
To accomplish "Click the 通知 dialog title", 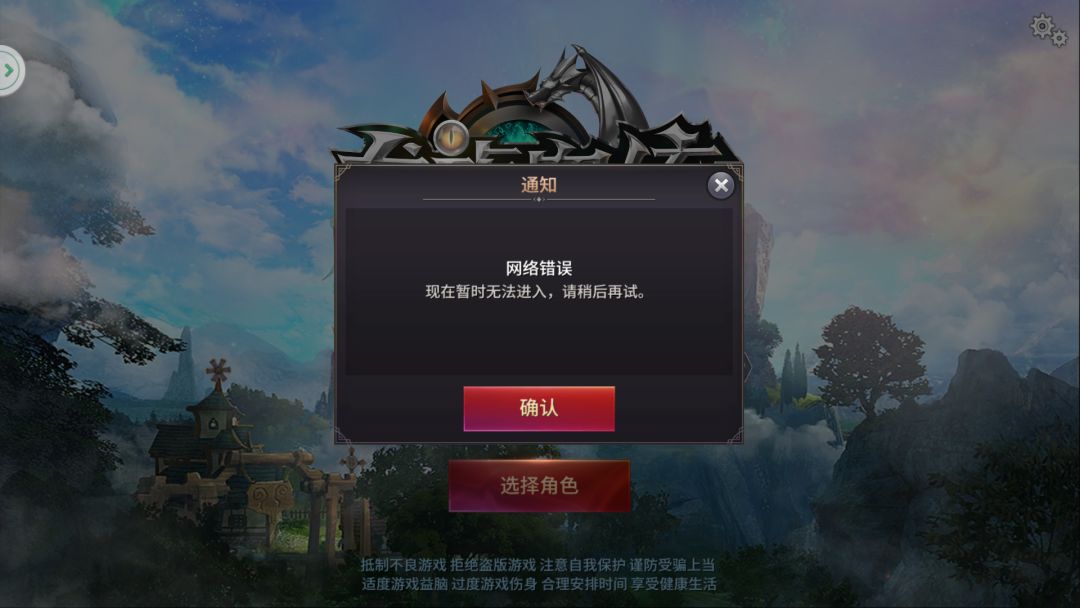I will (x=539, y=185).
